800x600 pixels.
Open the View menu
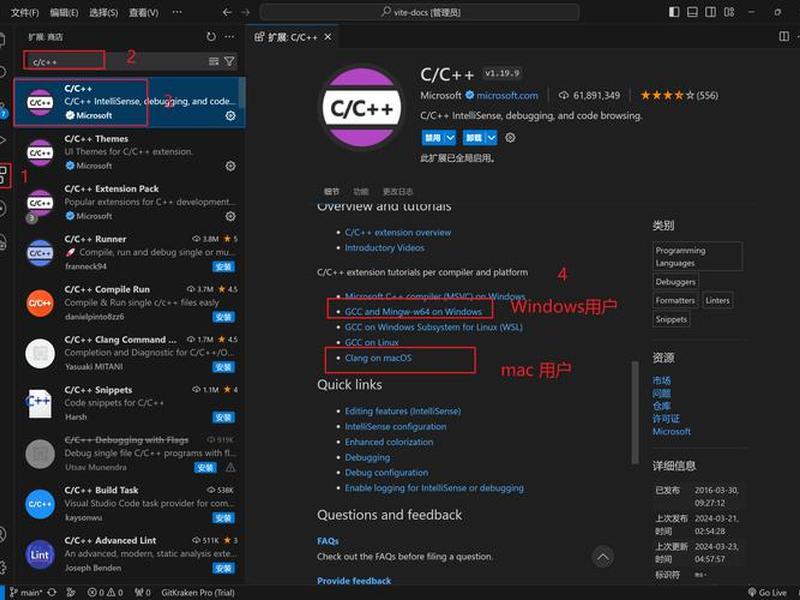click(x=143, y=12)
